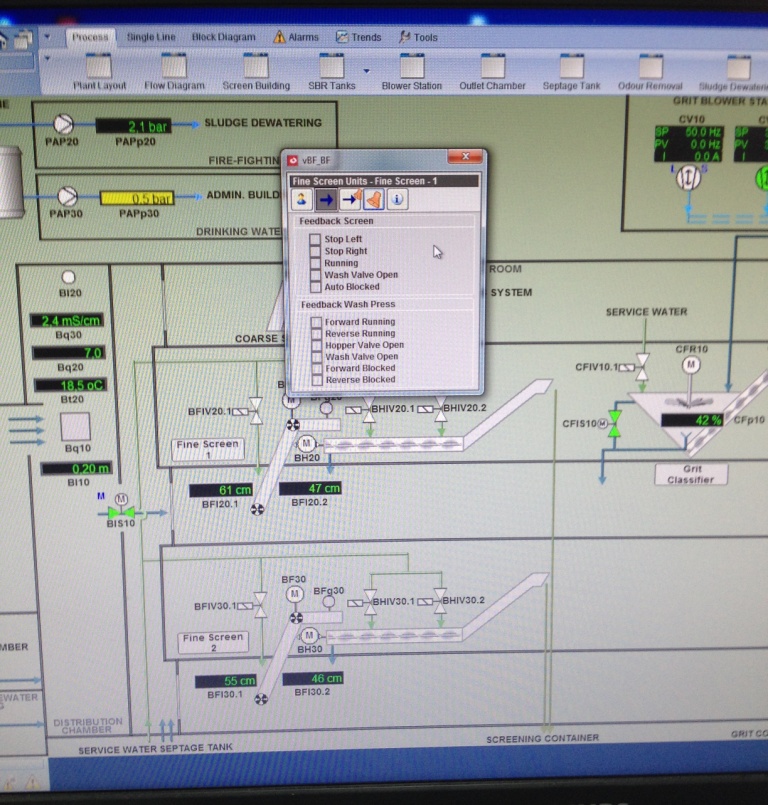Click the Fine Screen 1 button

tap(207, 449)
